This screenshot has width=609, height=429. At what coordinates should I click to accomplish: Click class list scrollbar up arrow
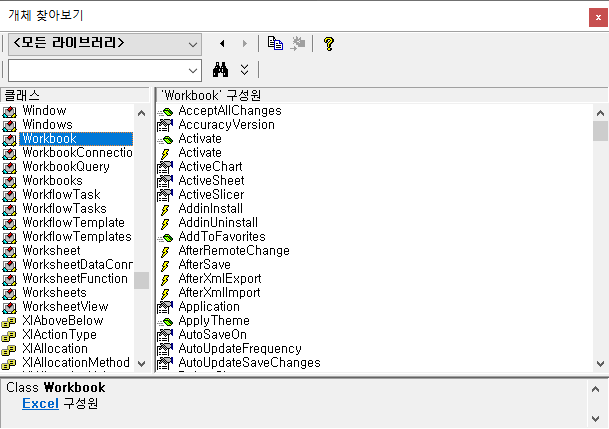pos(142,113)
